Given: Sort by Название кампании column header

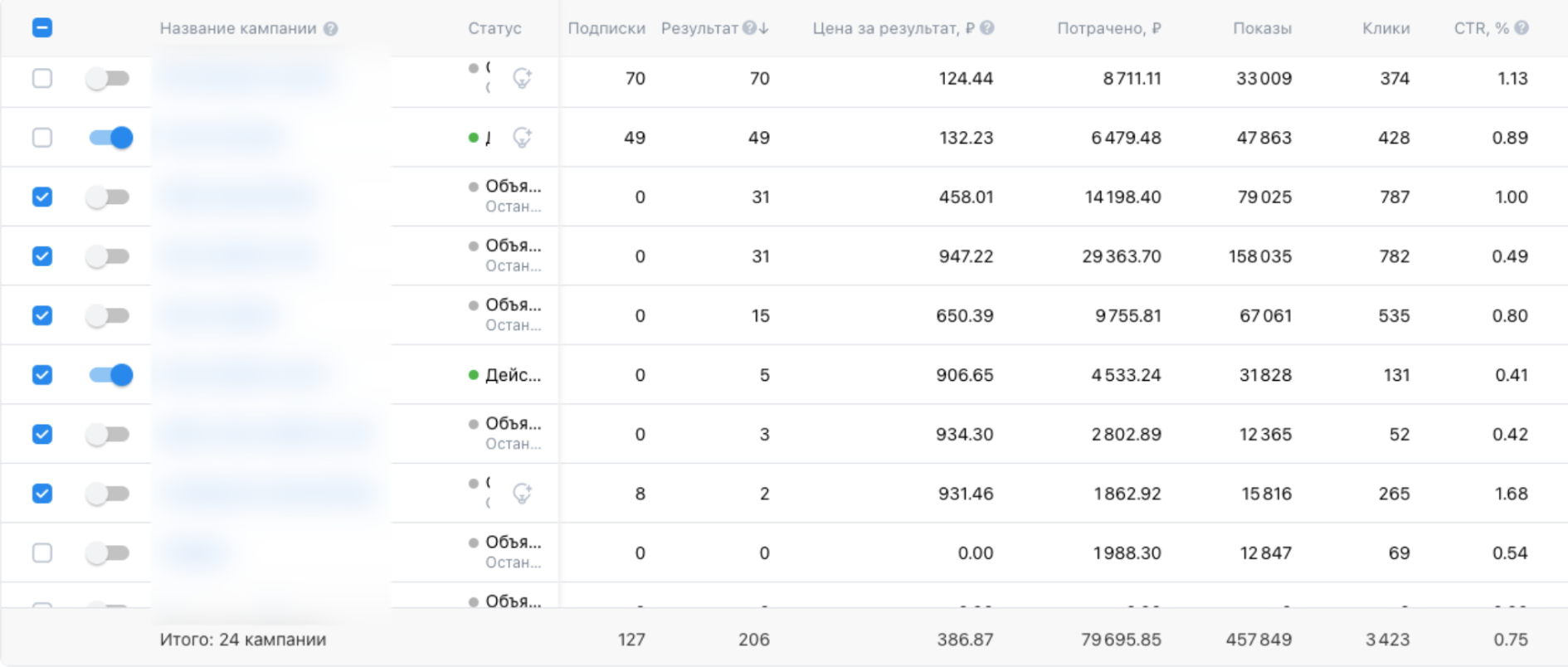Looking at the screenshot, I should pyautogui.click(x=238, y=28).
